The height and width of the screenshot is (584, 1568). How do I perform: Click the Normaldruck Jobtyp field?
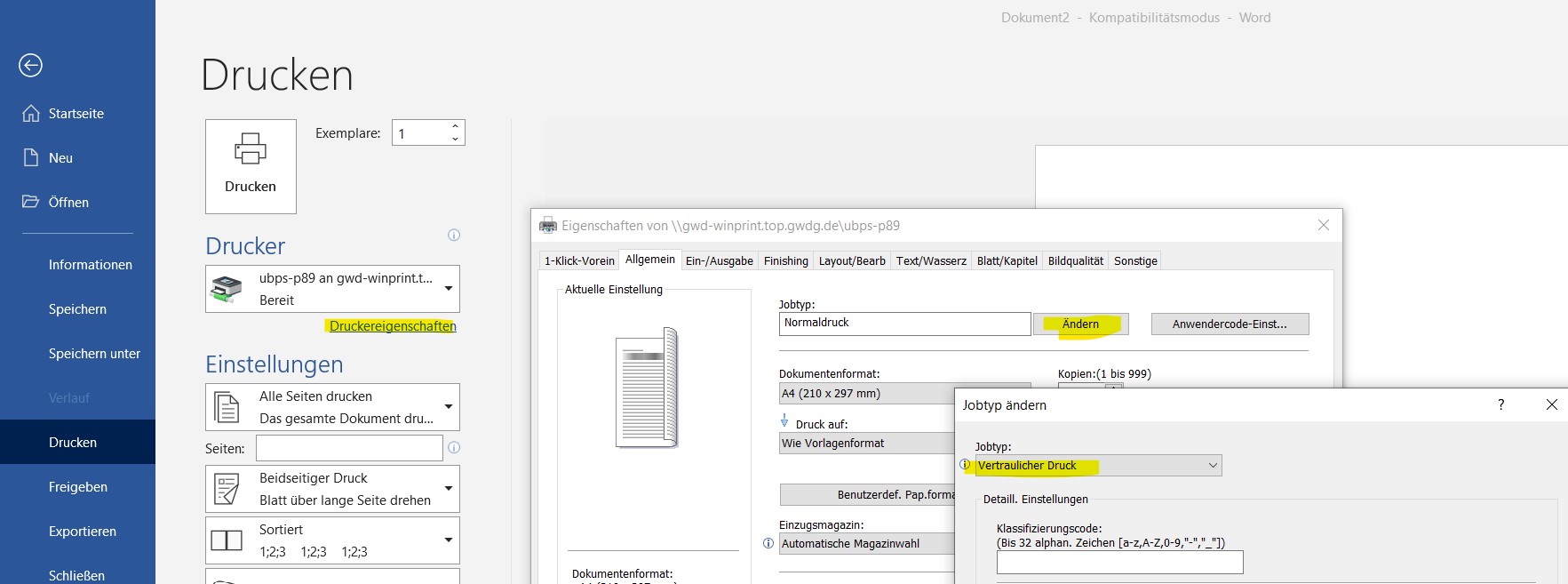(904, 324)
